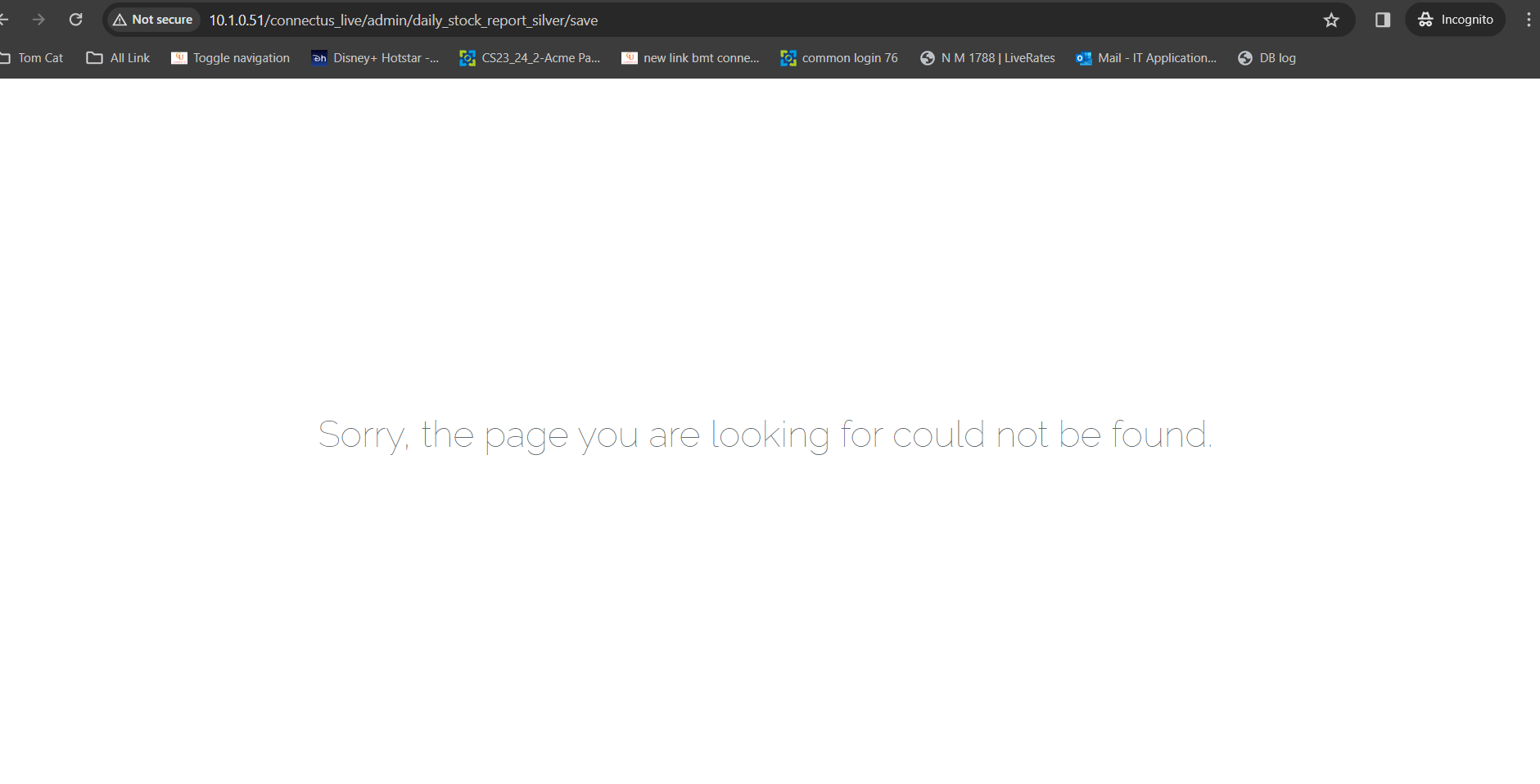
Task: Open the new link bmt conne... bookmark
Action: (x=691, y=58)
